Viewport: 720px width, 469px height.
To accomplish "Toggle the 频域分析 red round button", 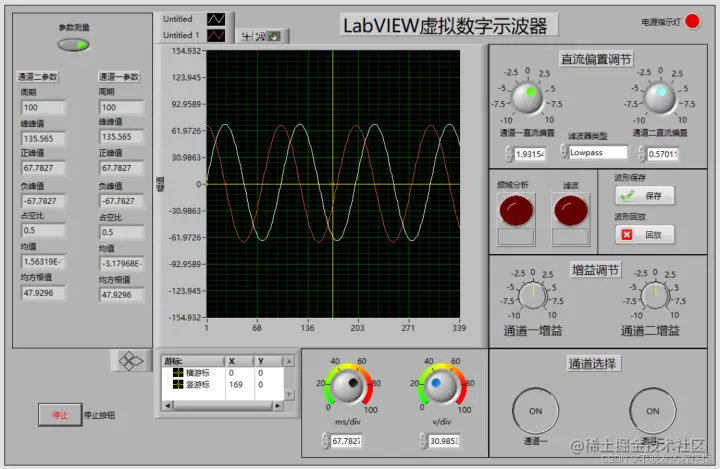I will tap(517, 210).
